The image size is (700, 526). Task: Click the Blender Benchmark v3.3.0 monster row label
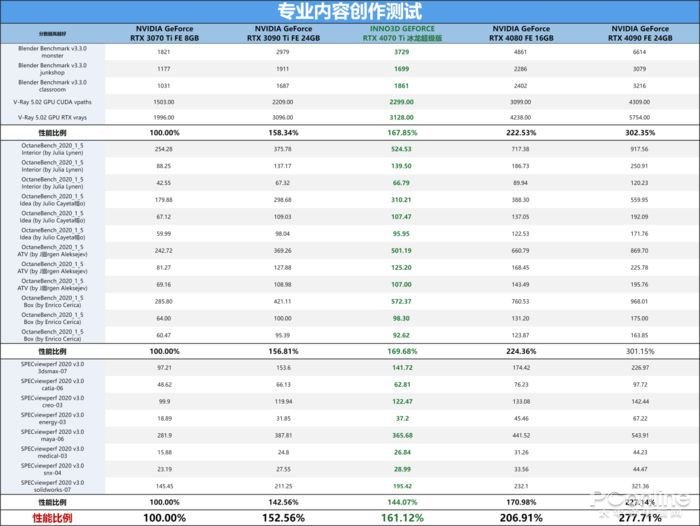52,52
